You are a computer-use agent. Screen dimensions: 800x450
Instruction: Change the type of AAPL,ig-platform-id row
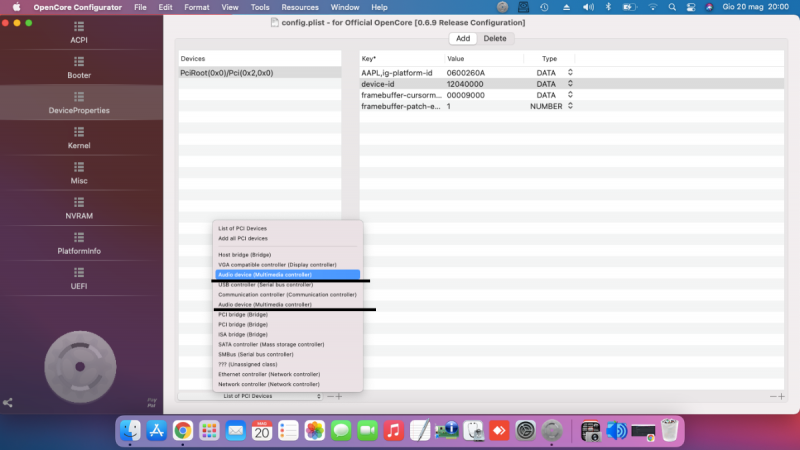pos(570,72)
